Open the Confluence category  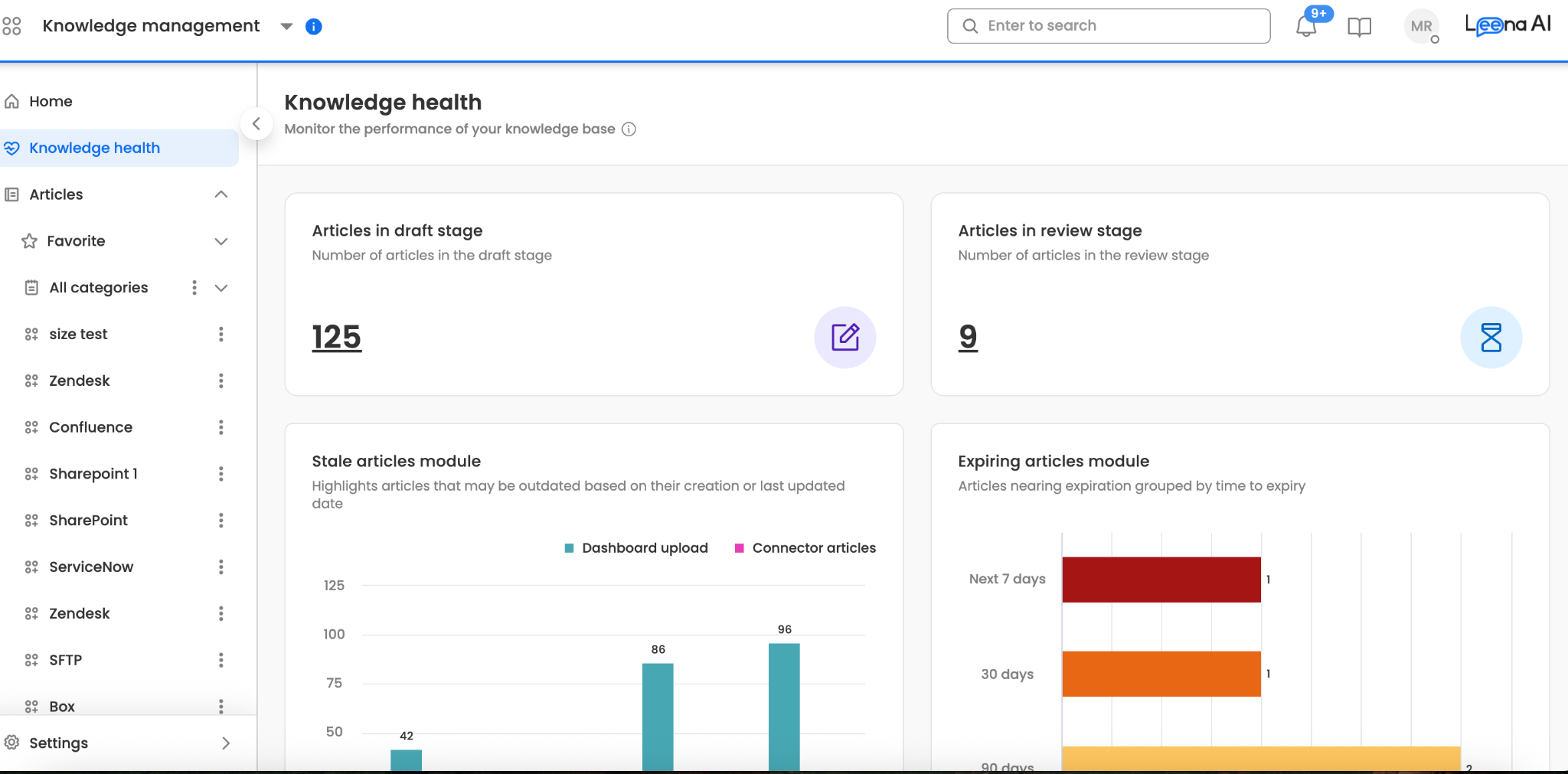pos(90,427)
